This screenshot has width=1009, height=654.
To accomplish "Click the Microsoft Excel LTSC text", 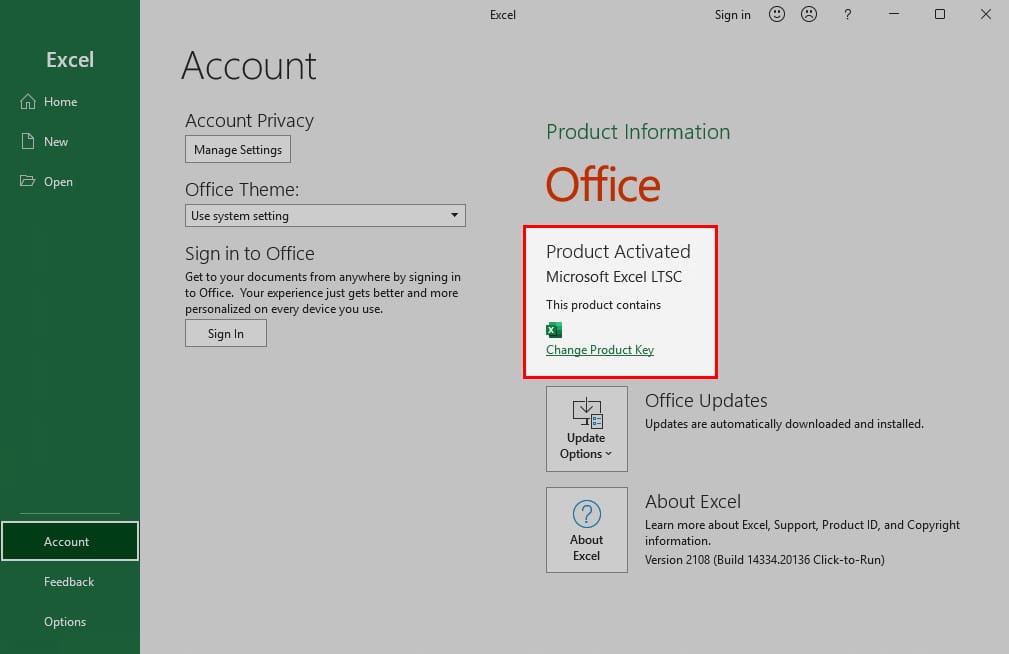I will click(x=614, y=277).
